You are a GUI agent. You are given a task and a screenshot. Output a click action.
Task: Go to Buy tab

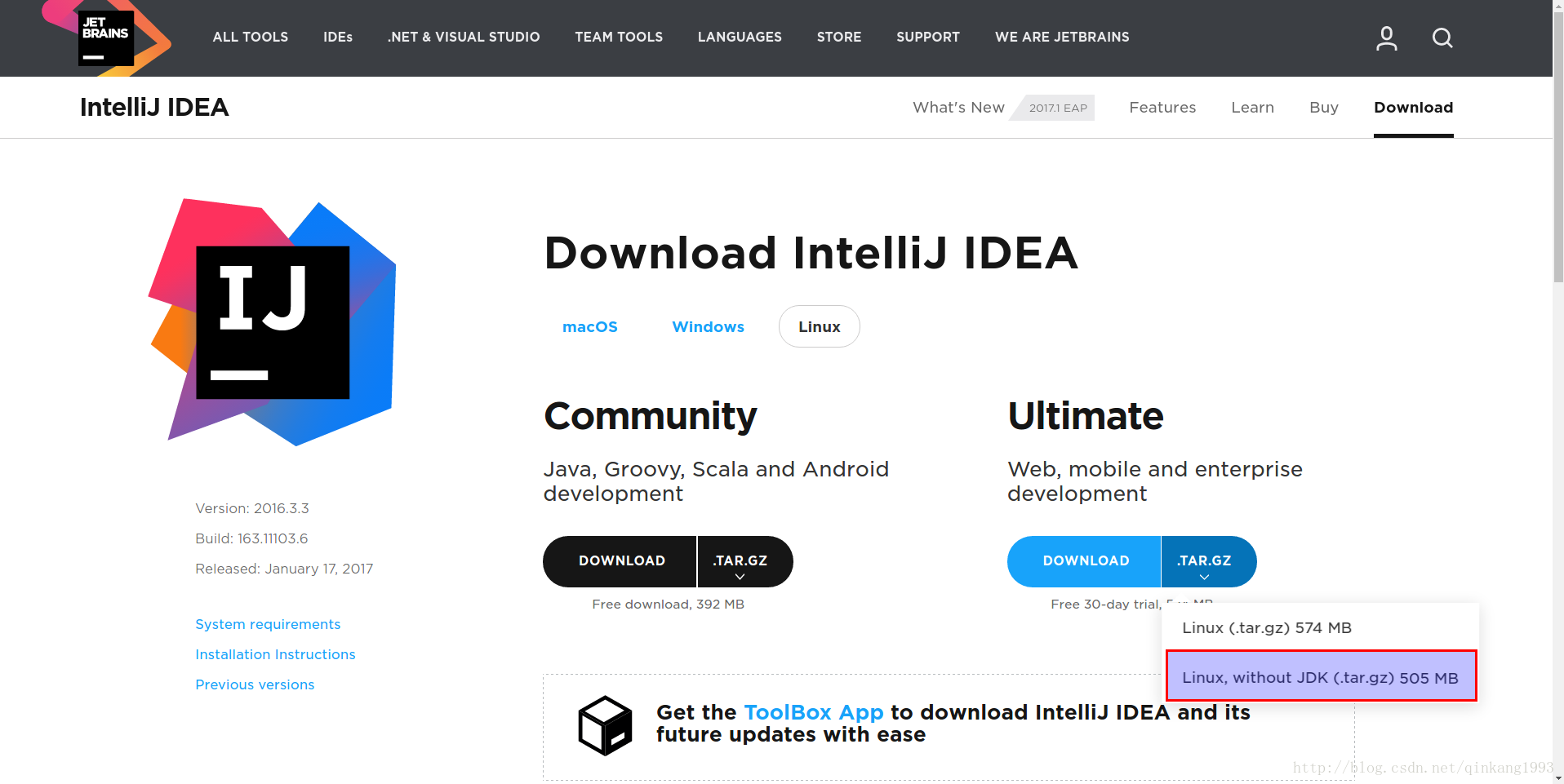point(1324,107)
